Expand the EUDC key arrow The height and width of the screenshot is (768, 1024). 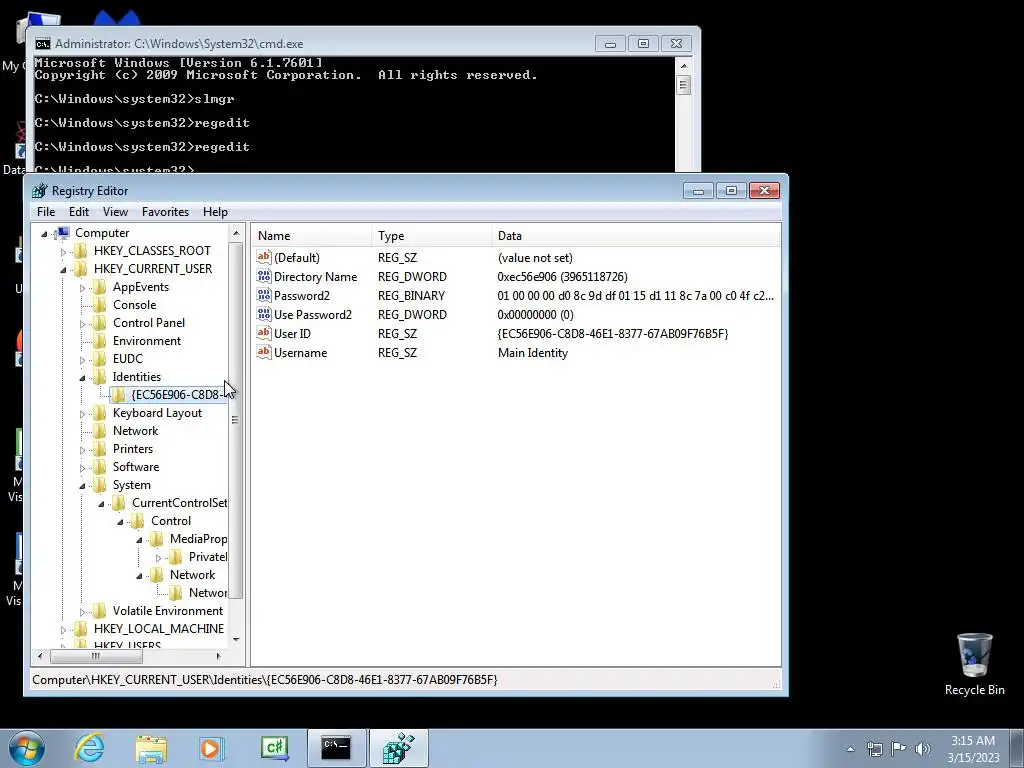(x=82, y=360)
